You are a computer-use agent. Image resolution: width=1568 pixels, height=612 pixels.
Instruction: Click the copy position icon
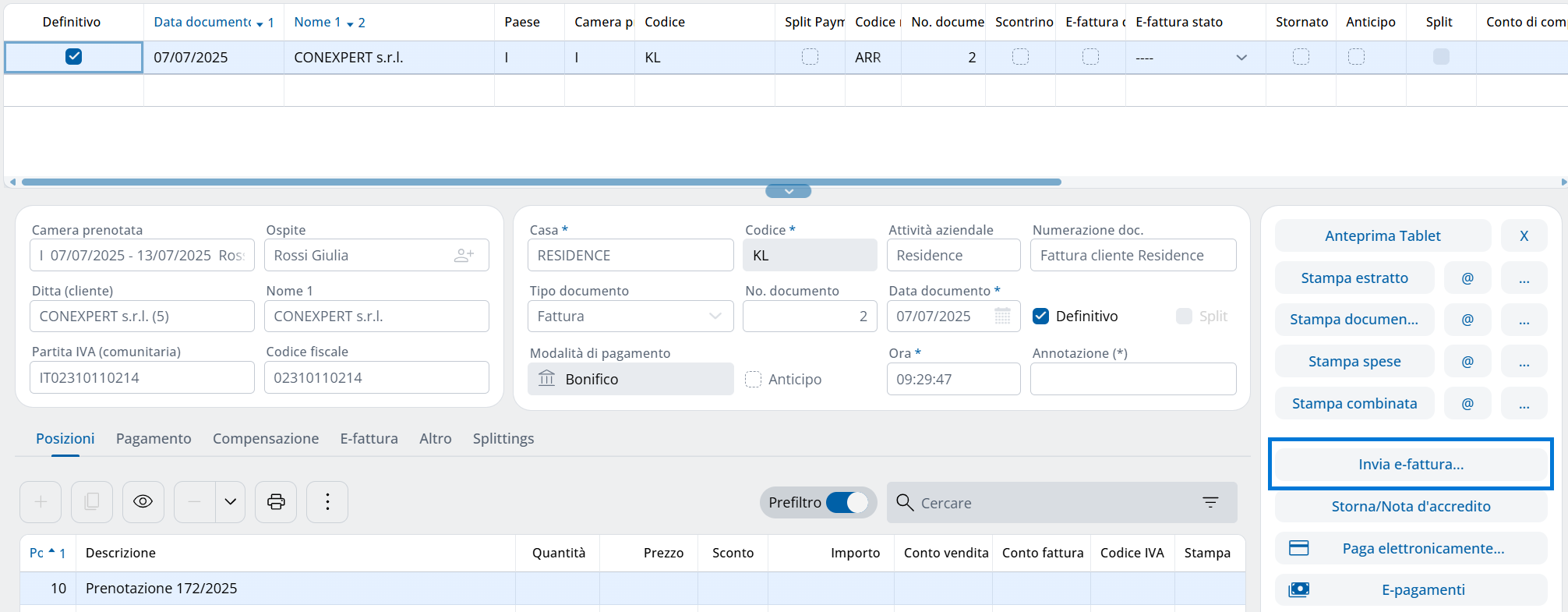(x=92, y=502)
